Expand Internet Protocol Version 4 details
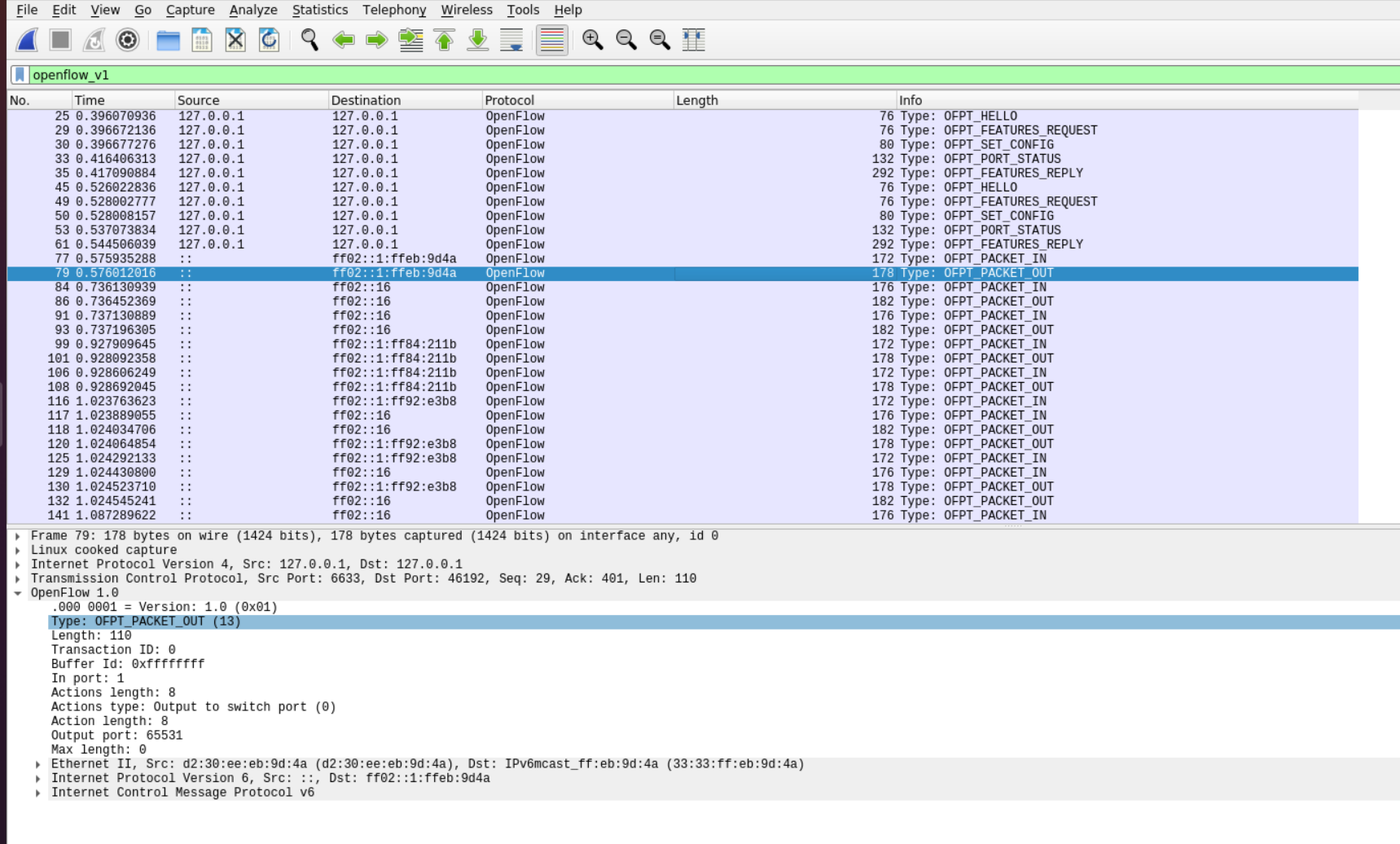 point(17,565)
